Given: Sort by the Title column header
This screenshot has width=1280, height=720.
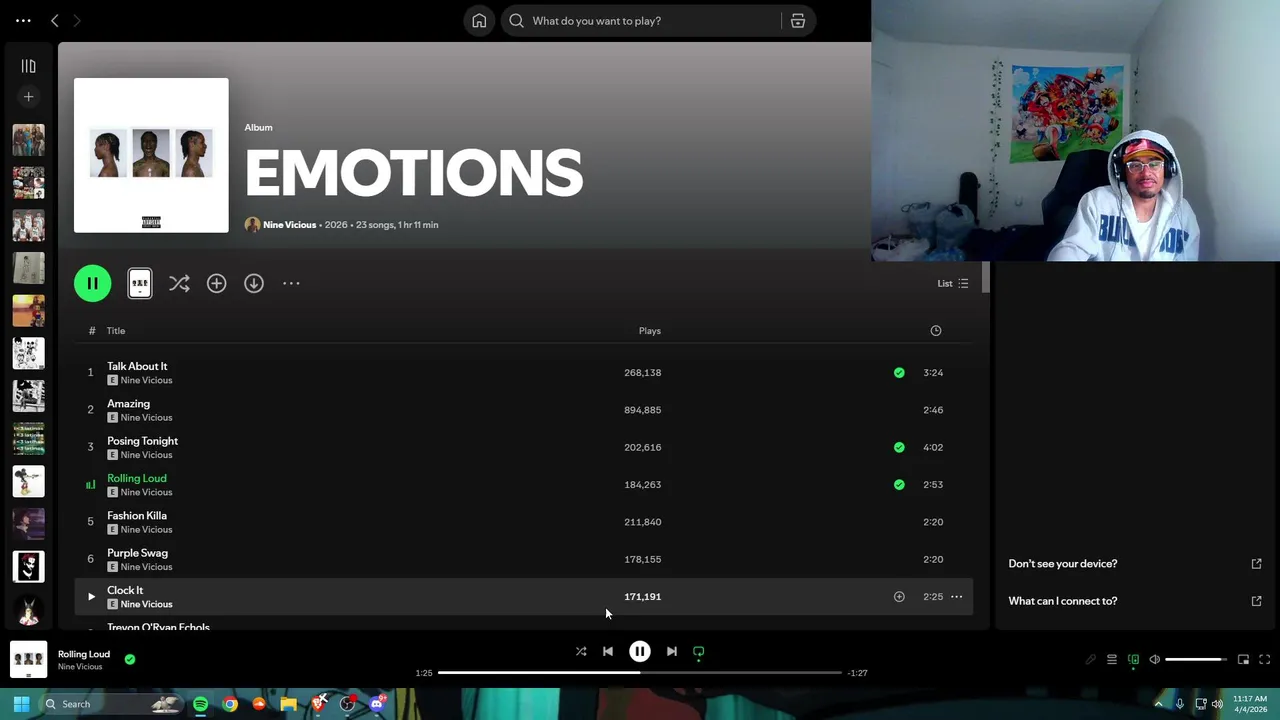Looking at the screenshot, I should click(116, 331).
